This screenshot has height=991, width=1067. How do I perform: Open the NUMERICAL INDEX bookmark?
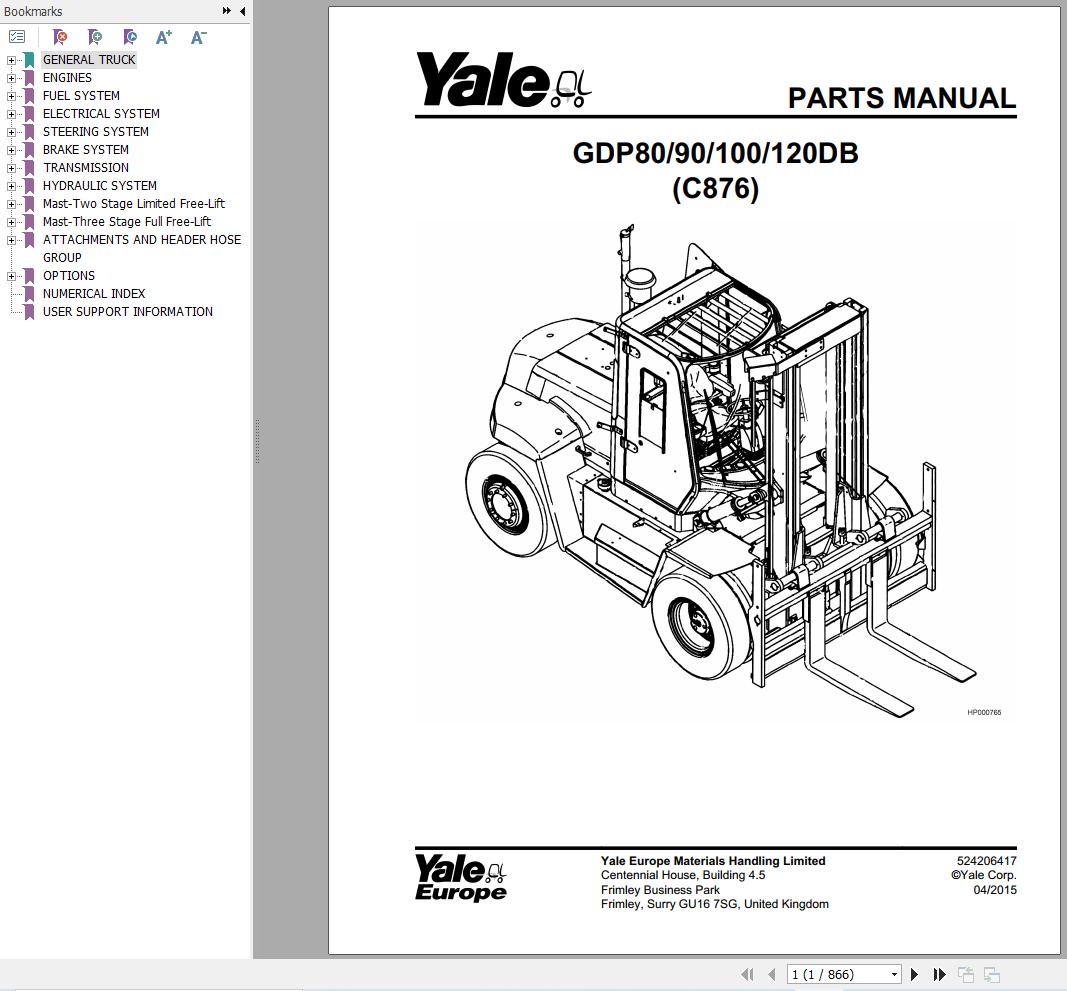coord(93,293)
